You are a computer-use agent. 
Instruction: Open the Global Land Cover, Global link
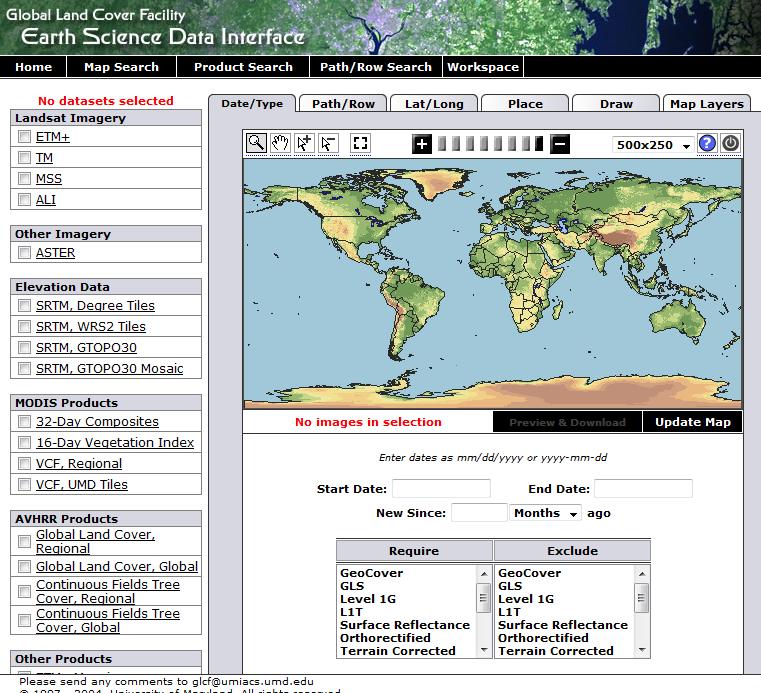(117, 566)
